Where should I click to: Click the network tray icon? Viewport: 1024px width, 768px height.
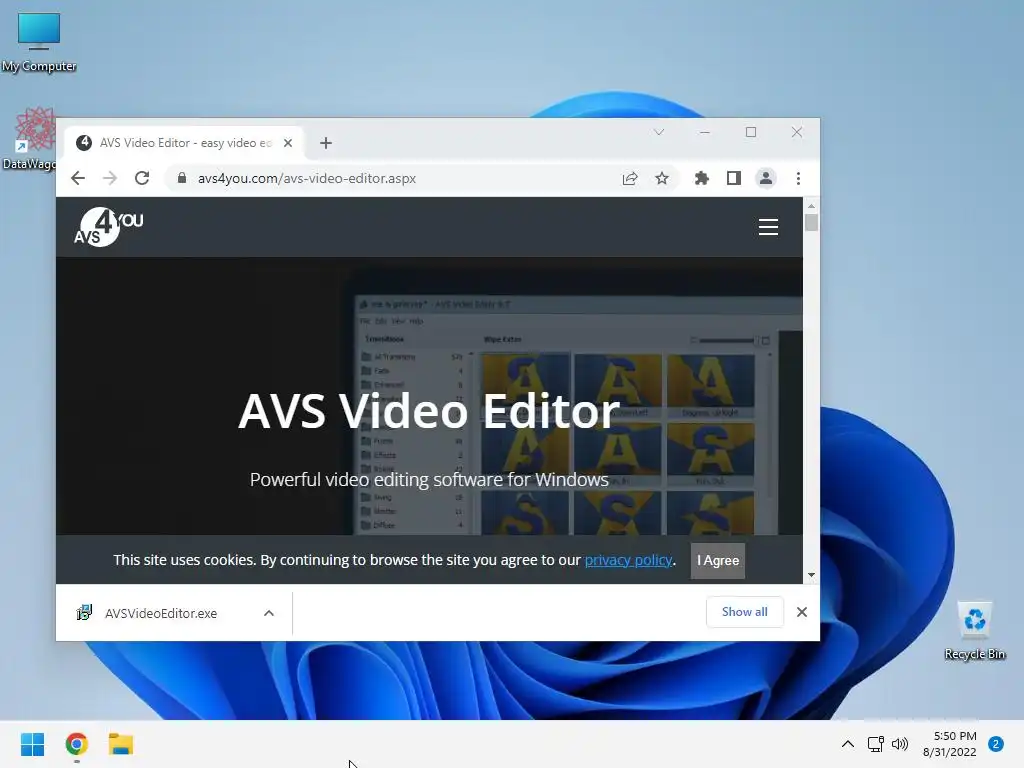click(875, 744)
